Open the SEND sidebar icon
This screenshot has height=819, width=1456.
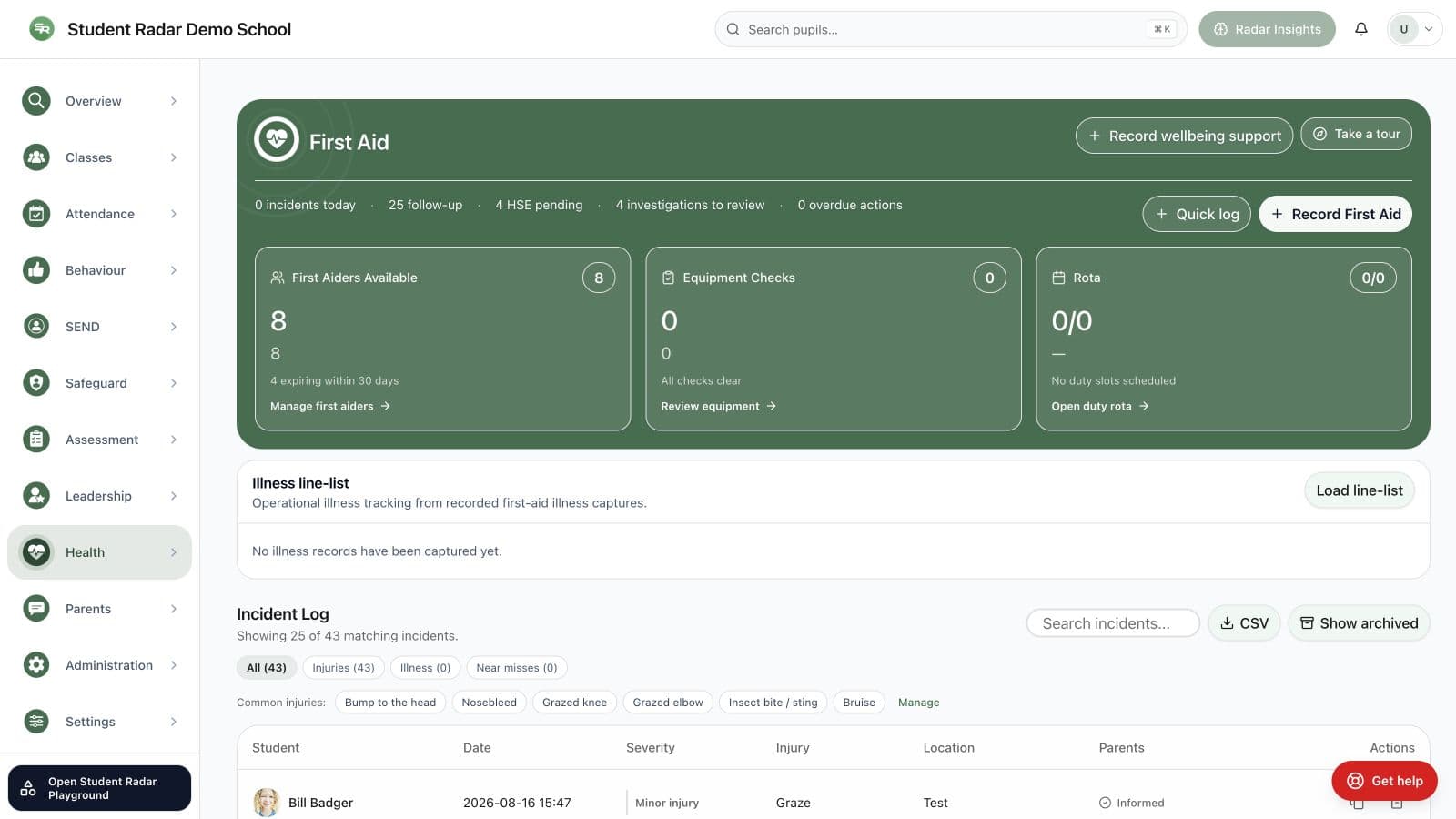(x=36, y=327)
